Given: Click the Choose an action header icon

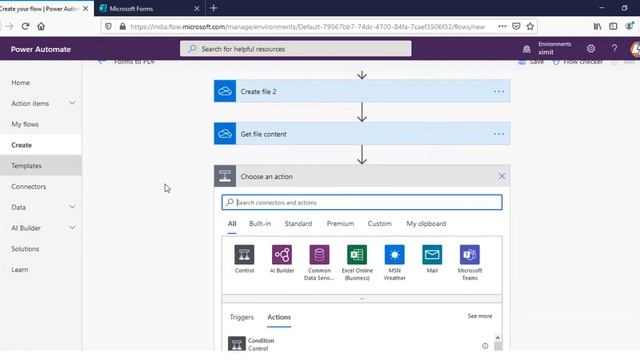Looking at the screenshot, I should (225, 176).
